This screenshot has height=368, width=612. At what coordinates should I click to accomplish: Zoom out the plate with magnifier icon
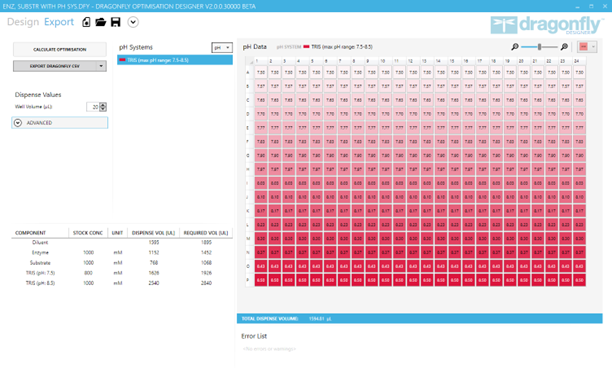coord(515,47)
